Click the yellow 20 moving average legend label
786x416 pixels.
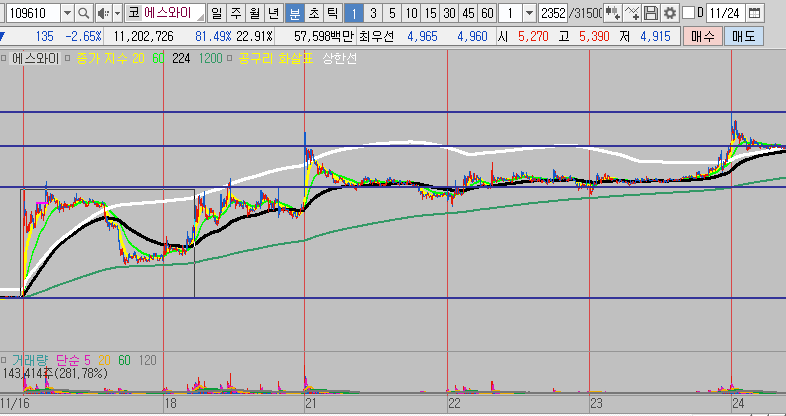138,59
